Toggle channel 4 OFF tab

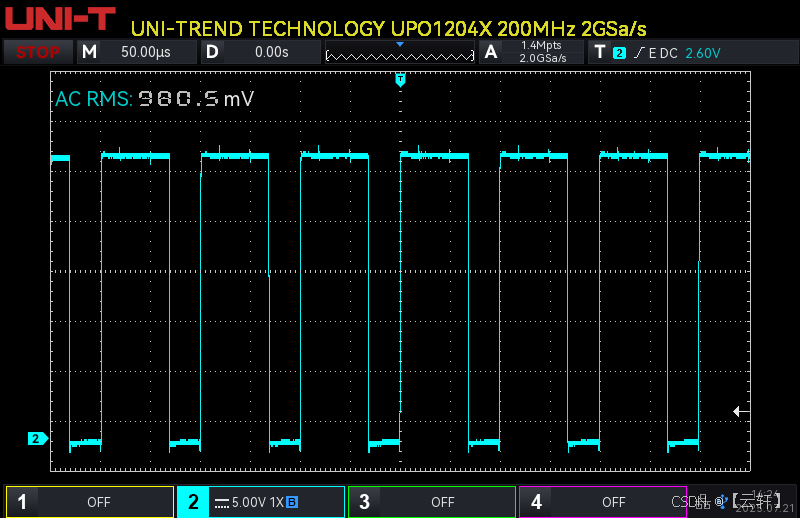click(x=603, y=502)
